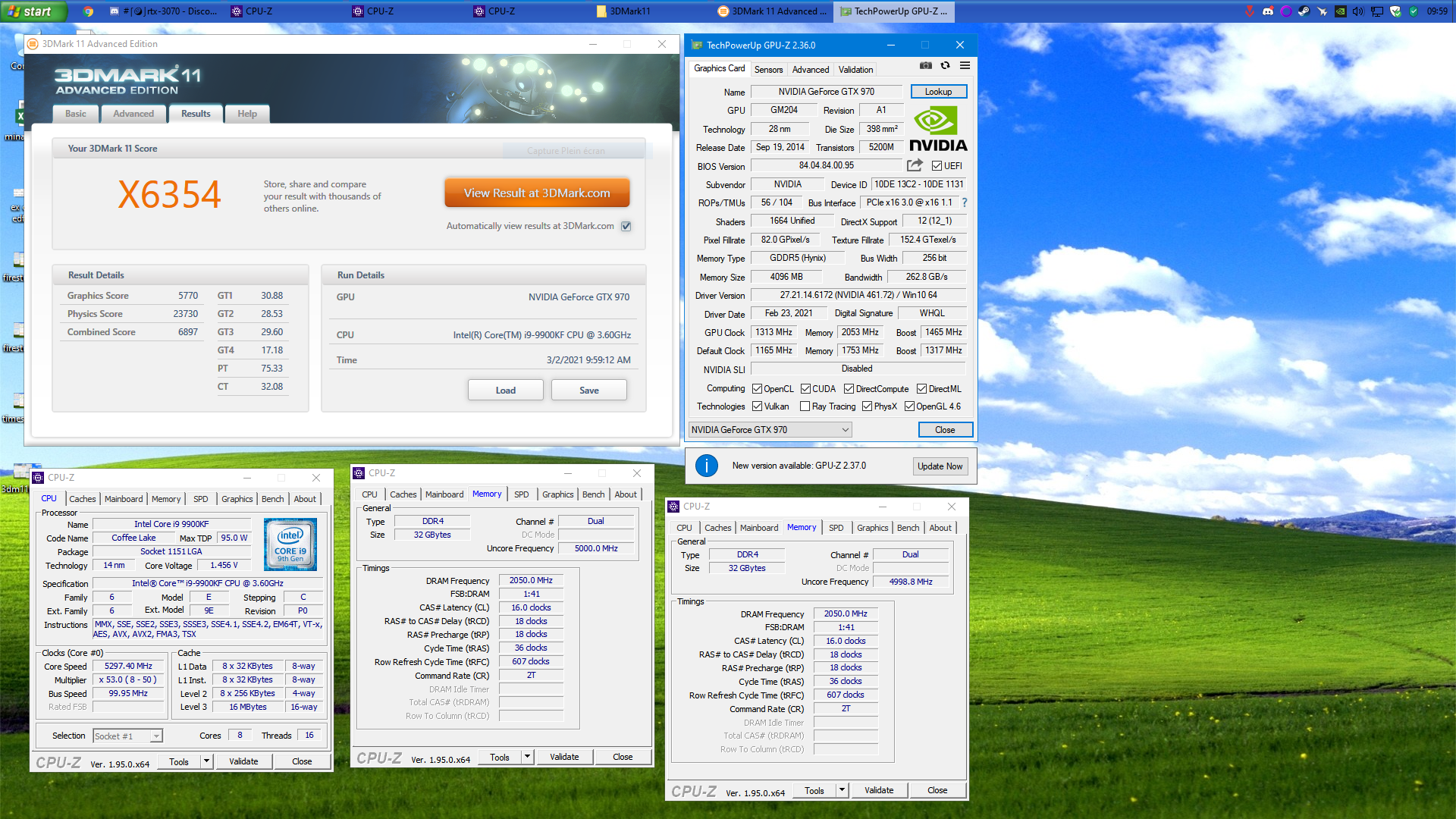
Task: Switch to Sensors tab in GPU-Z
Action: click(x=768, y=70)
